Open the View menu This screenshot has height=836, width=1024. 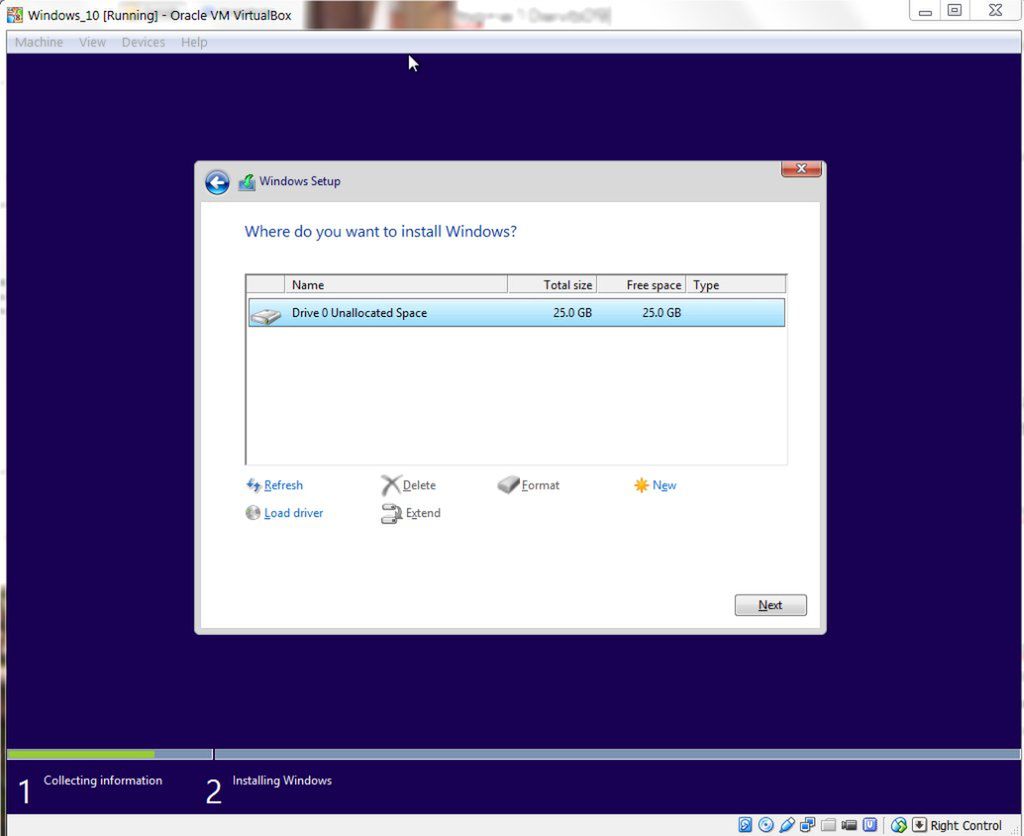coord(92,42)
